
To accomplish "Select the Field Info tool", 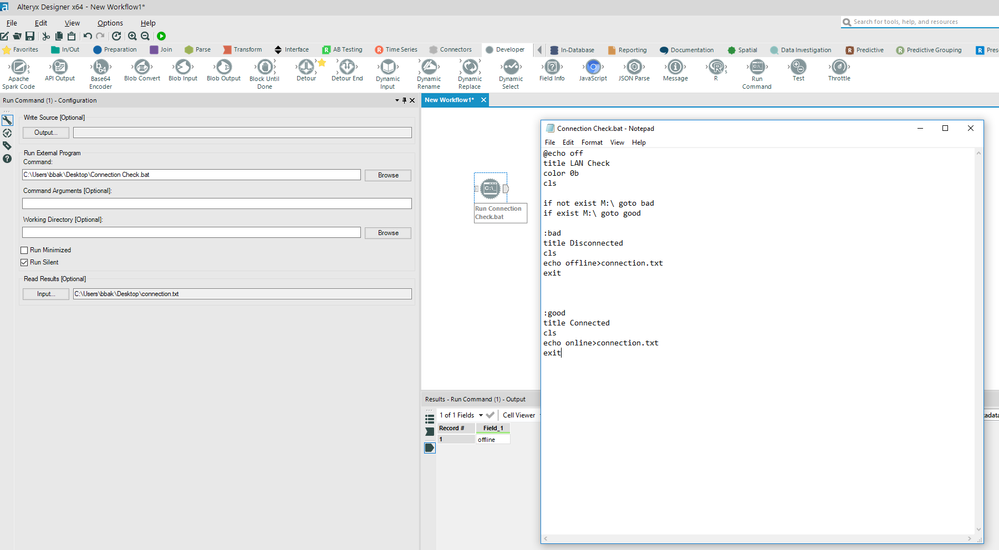I will [x=552, y=71].
